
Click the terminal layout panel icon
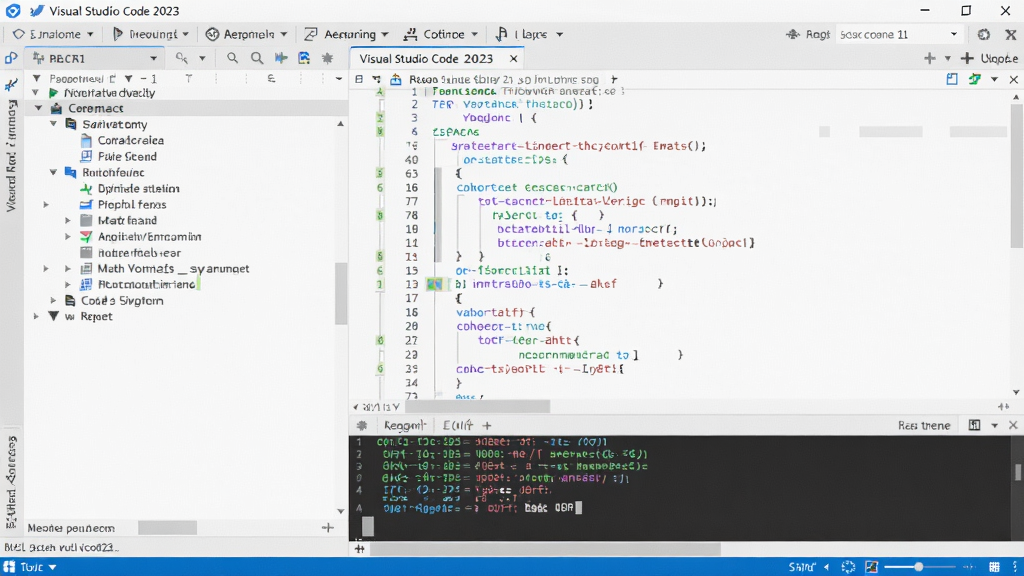(974, 425)
